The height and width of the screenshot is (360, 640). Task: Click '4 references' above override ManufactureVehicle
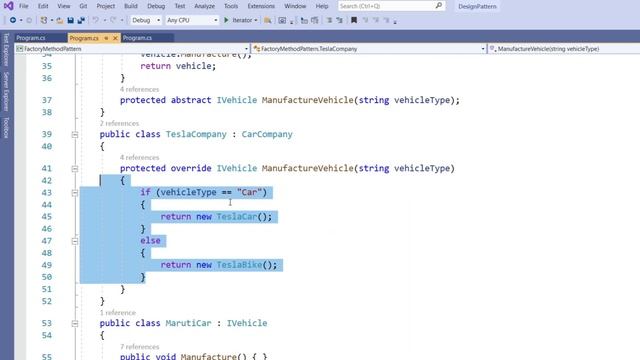139,158
